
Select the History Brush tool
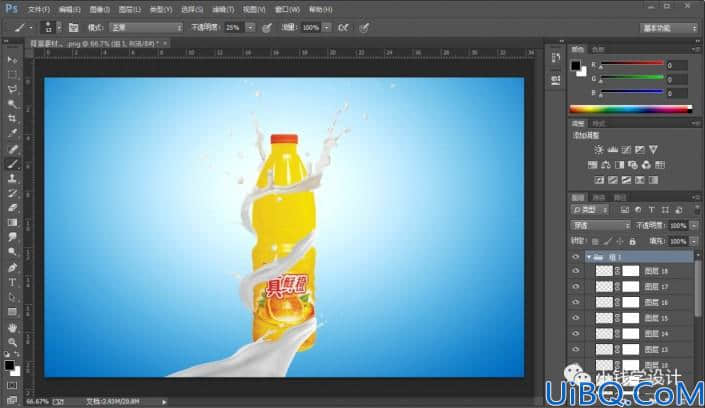point(12,193)
